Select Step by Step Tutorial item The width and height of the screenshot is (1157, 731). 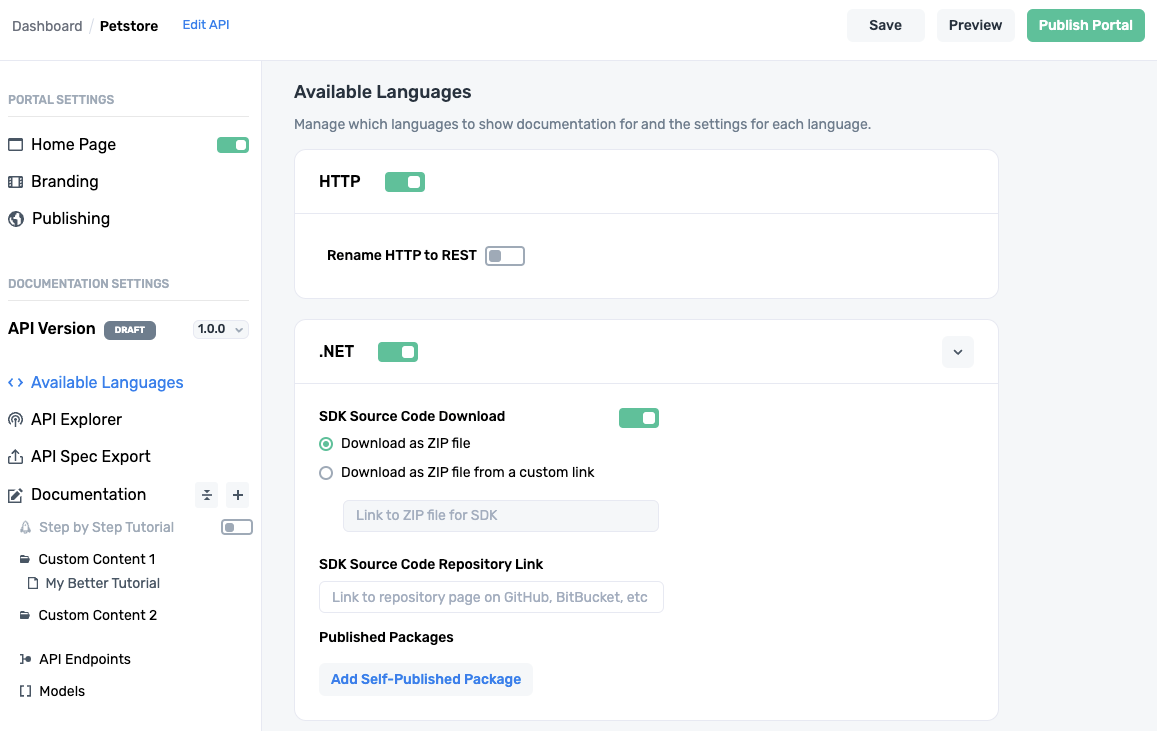click(106, 527)
